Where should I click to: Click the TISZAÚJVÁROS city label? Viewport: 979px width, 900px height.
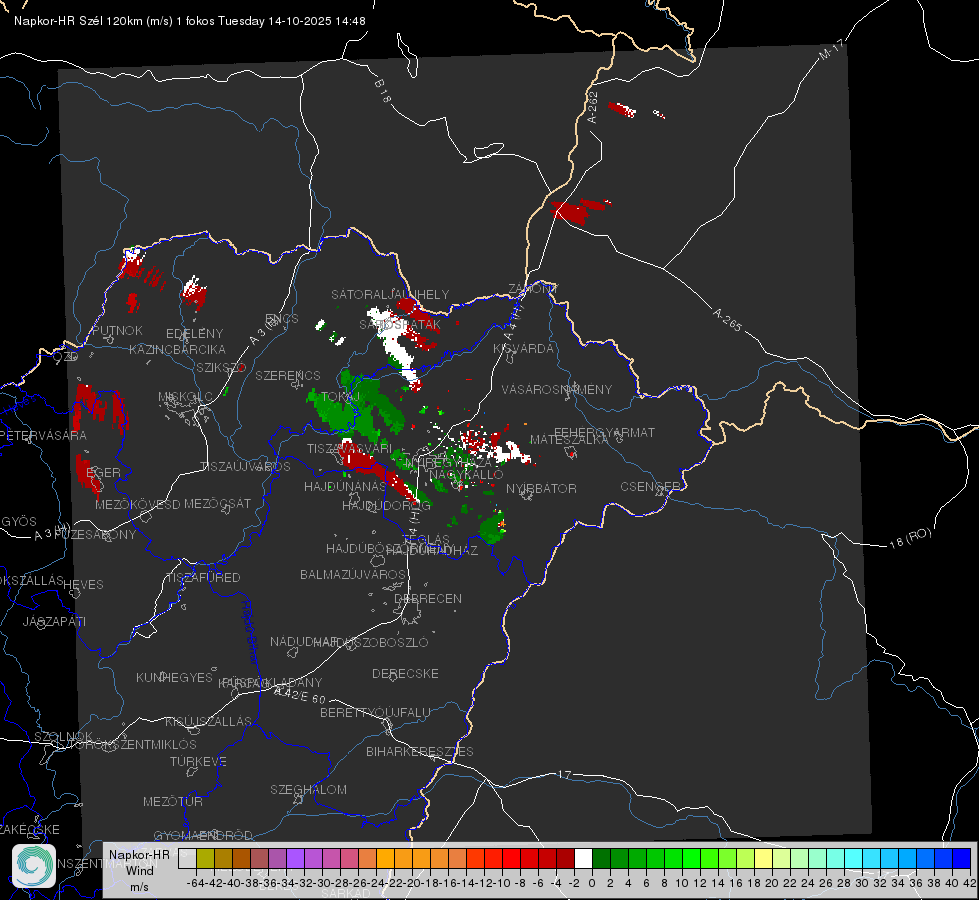[x=245, y=467]
